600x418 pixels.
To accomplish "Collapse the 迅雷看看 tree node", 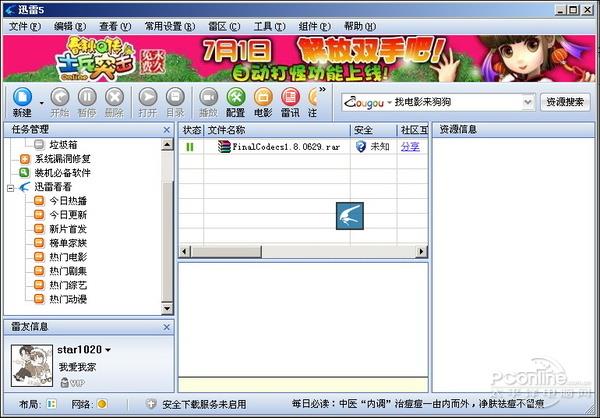I will tap(11, 188).
